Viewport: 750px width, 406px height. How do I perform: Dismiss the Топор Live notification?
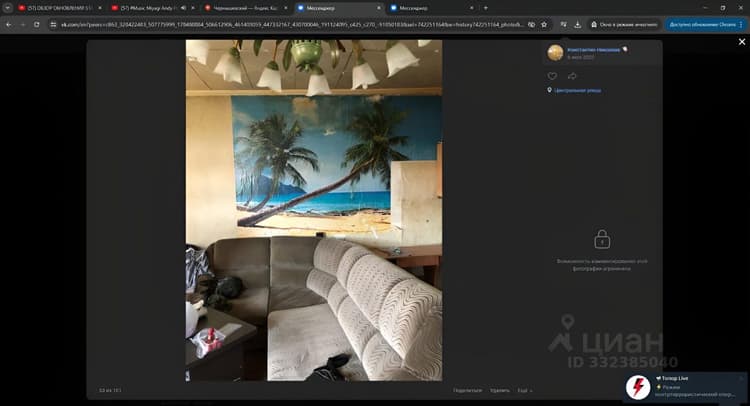pos(741,378)
